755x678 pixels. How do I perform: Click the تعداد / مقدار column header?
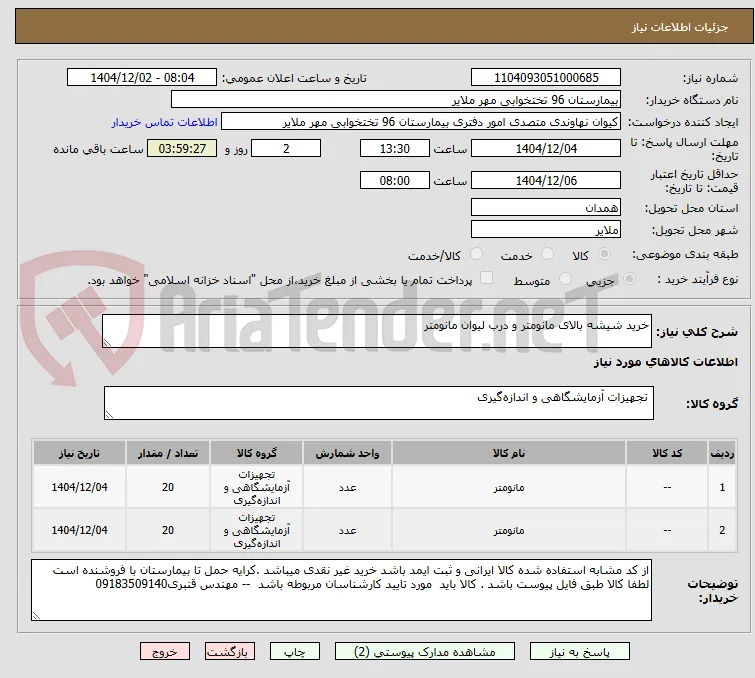point(168,453)
